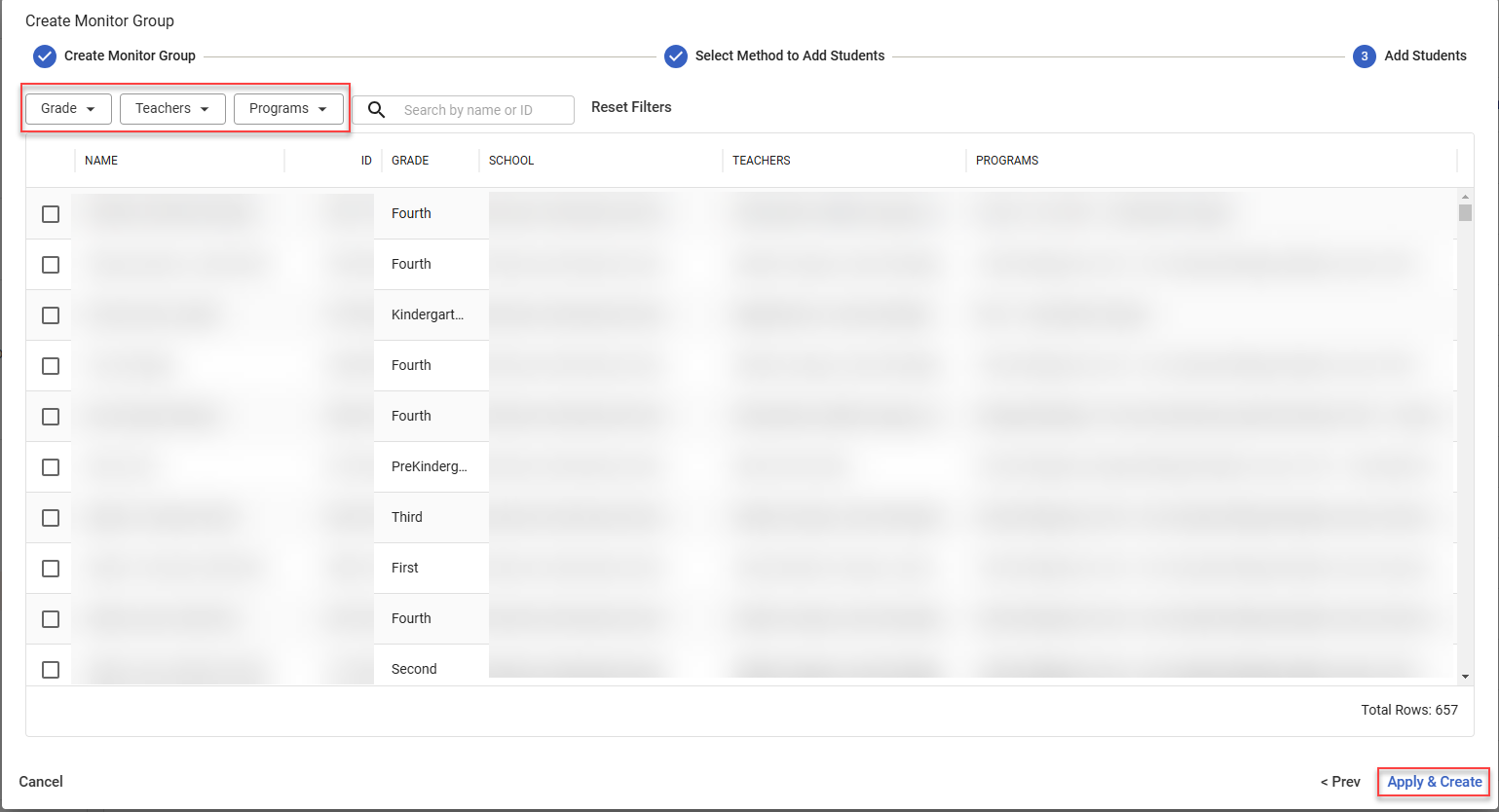Expand the Teachers filter dropdown
This screenshot has height=812, width=1499.
172,109
